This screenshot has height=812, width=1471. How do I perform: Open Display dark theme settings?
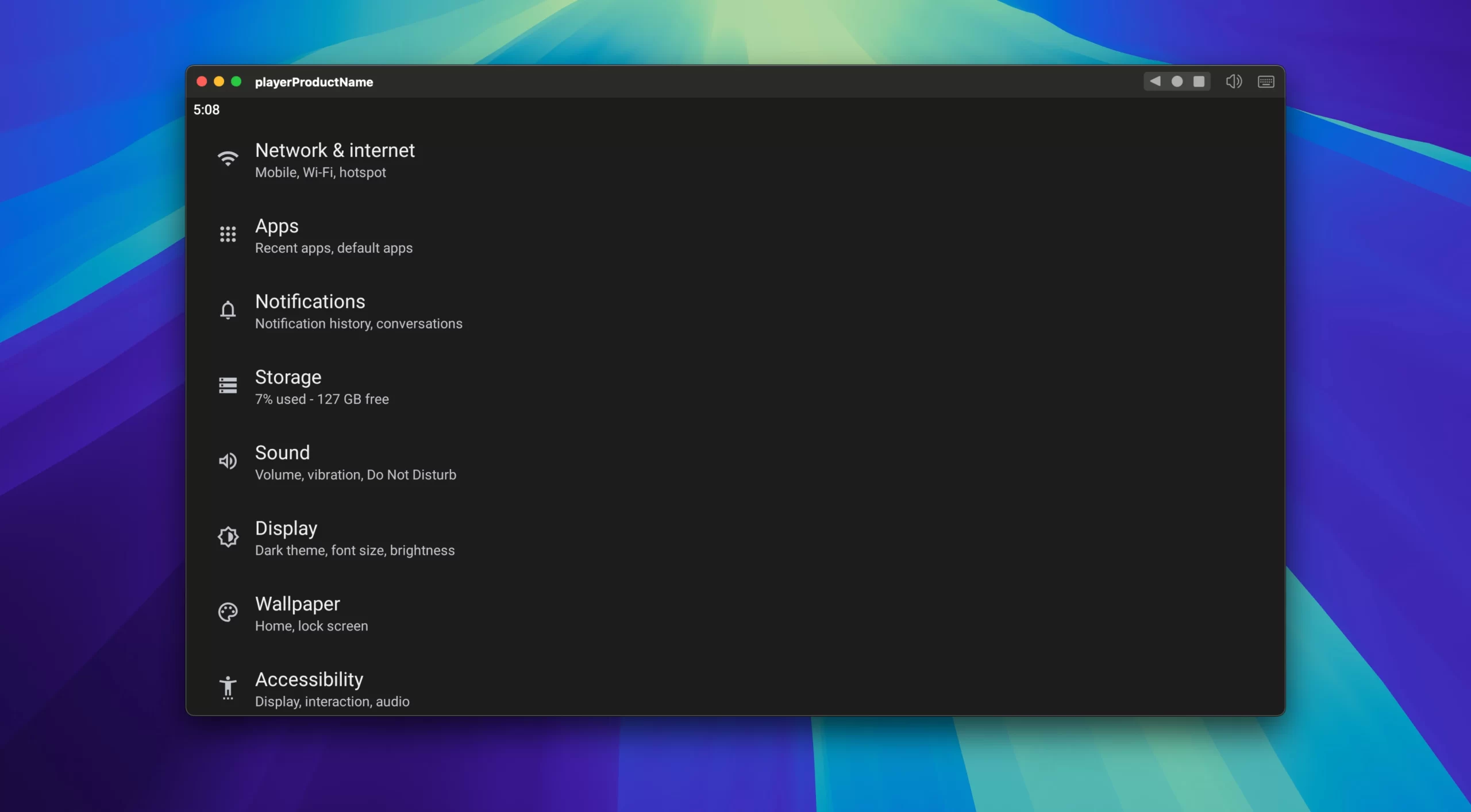(286, 529)
